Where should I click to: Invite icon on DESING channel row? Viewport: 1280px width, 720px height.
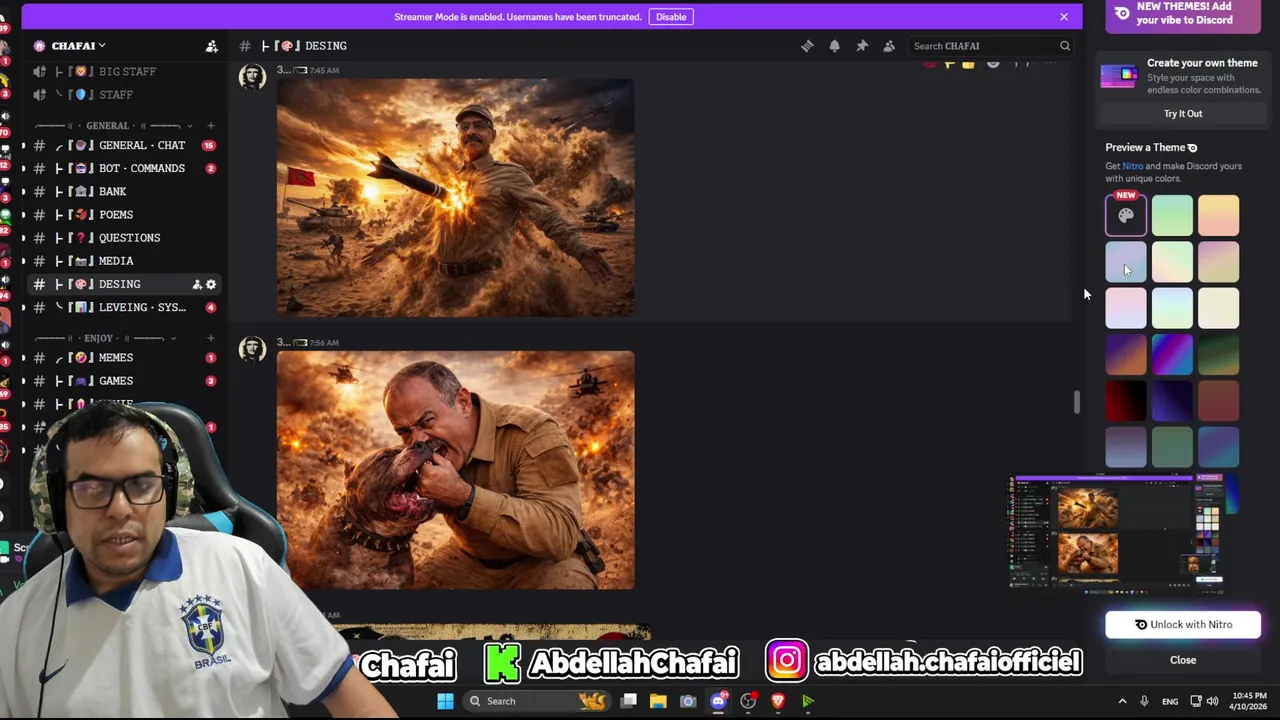[x=197, y=285]
